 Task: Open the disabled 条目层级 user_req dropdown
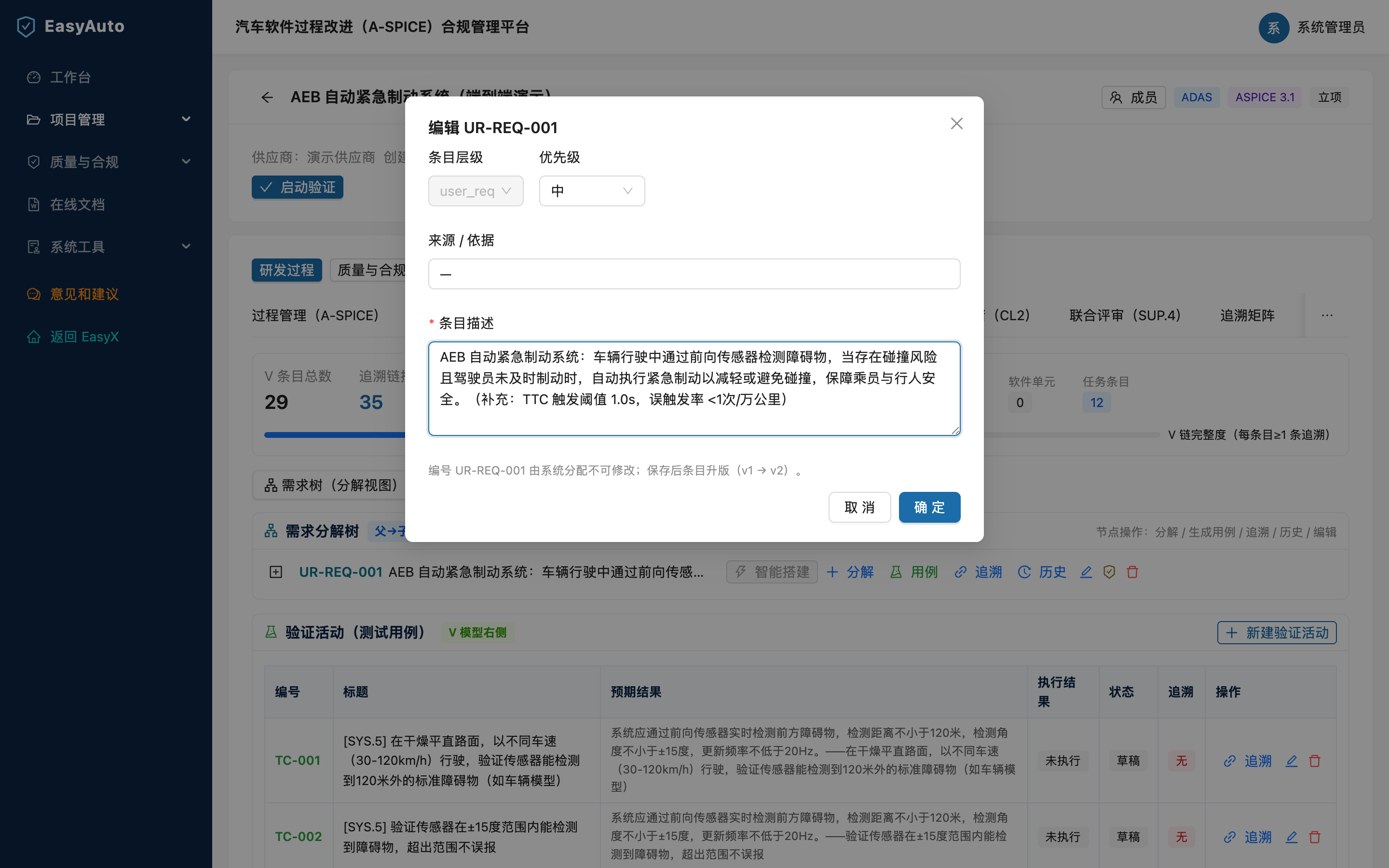[x=475, y=190]
